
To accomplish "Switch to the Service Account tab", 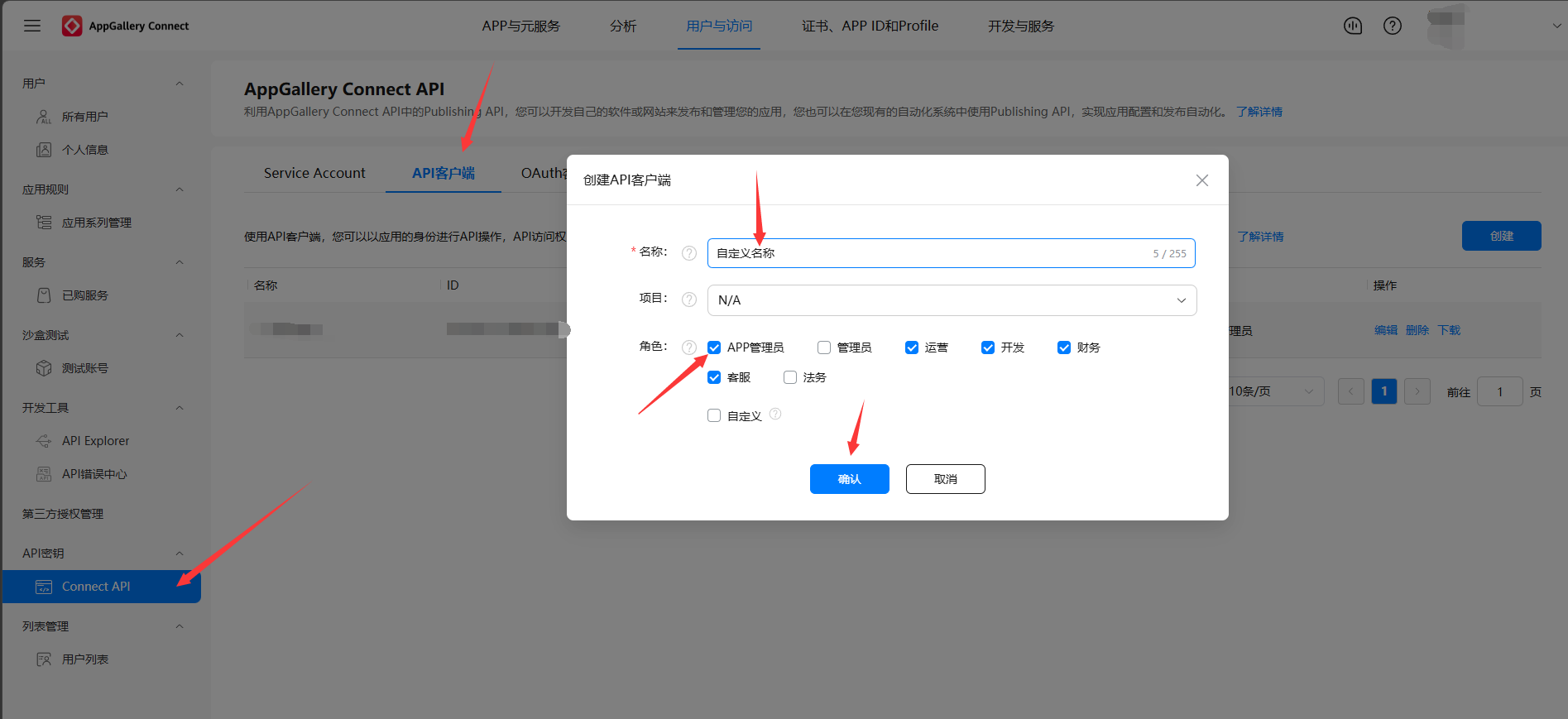I will (314, 173).
